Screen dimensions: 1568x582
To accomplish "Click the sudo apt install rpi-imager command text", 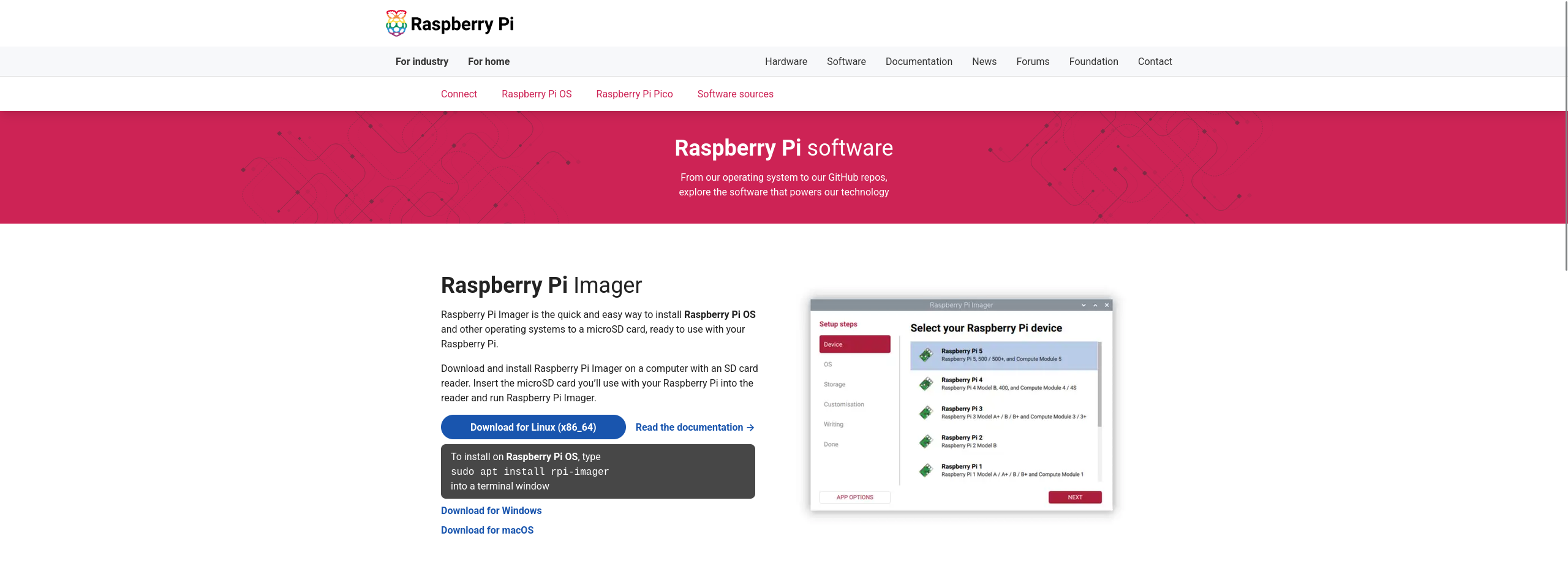I will tap(530, 471).
